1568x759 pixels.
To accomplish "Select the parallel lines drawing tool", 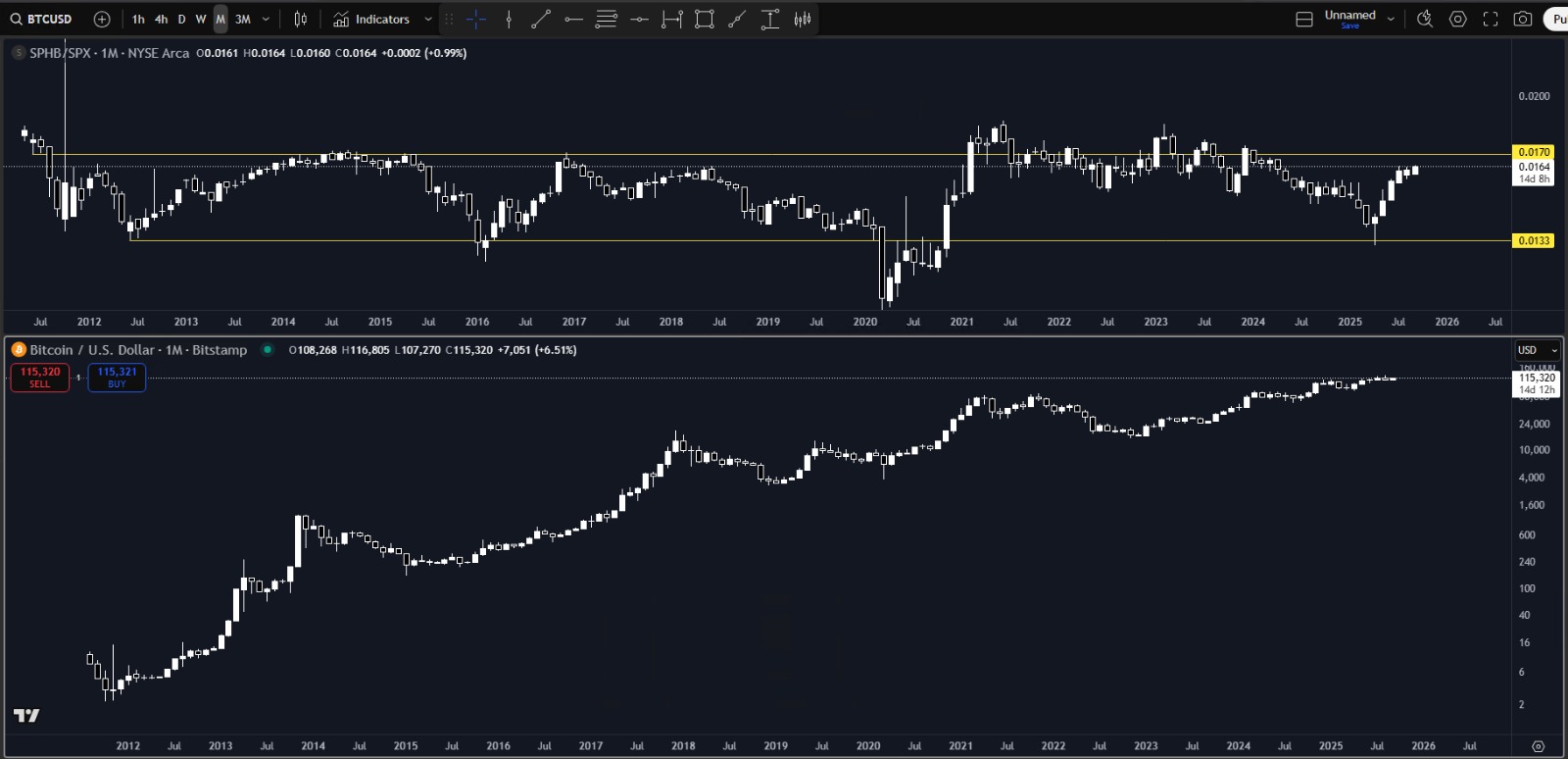I will point(607,19).
